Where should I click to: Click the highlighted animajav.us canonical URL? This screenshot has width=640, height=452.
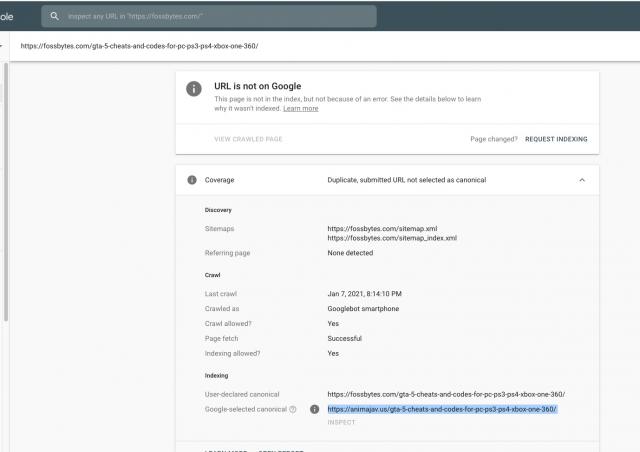click(x=442, y=409)
